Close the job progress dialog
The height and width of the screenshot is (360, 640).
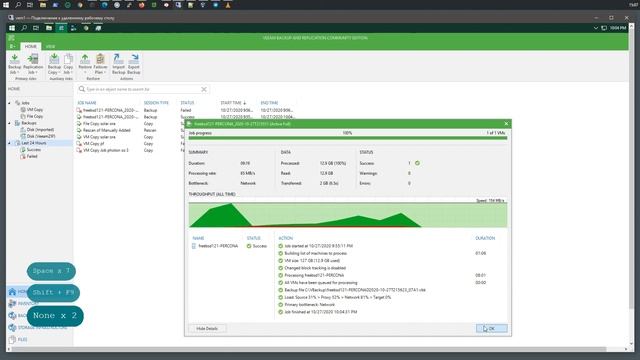pos(506,124)
